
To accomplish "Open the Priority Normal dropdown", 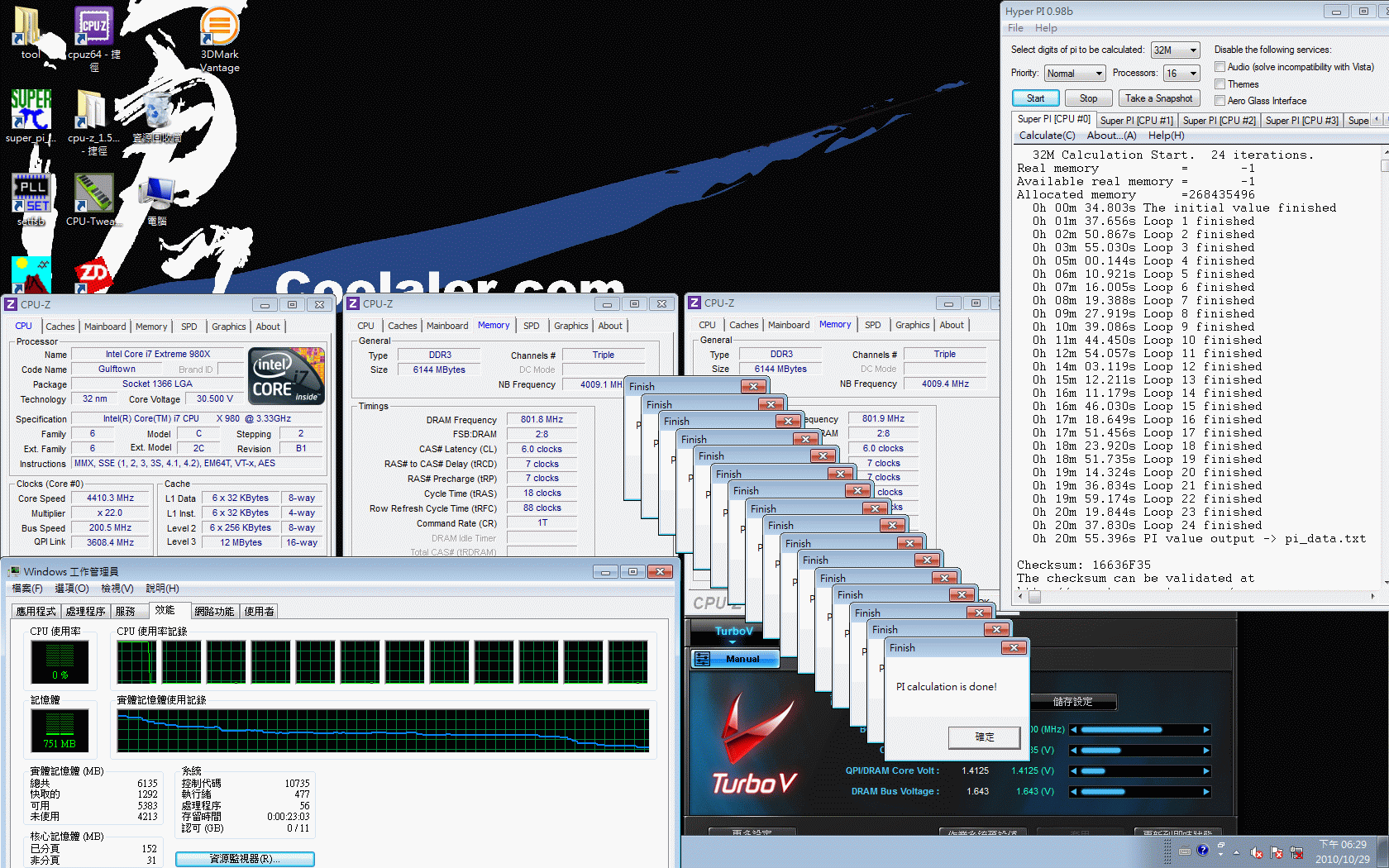I will [x=1075, y=74].
